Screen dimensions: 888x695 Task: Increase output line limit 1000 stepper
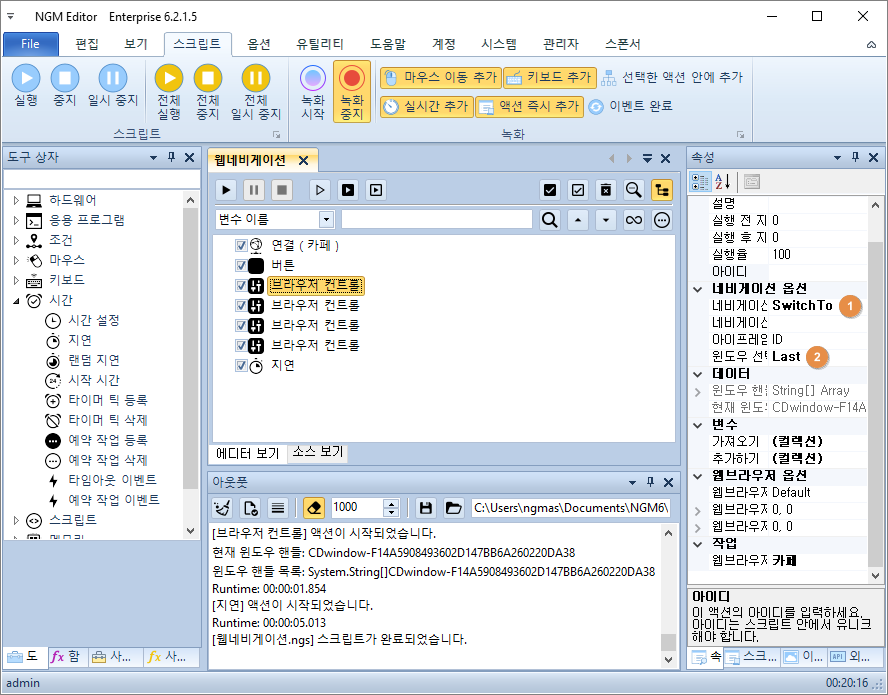point(391,503)
